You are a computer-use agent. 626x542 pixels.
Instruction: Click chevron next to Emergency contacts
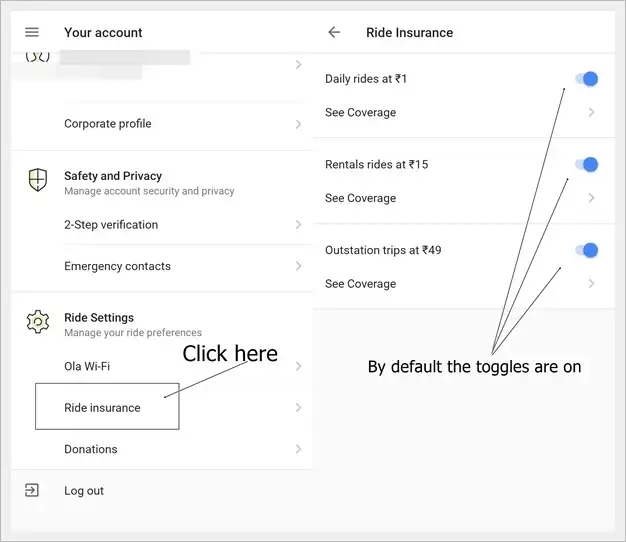[298, 266]
